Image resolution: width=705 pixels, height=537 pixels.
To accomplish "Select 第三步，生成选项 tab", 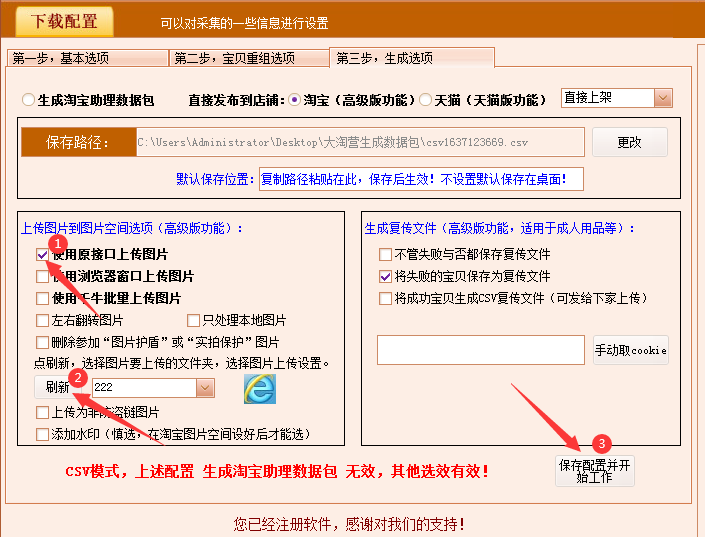I will 412,58.
